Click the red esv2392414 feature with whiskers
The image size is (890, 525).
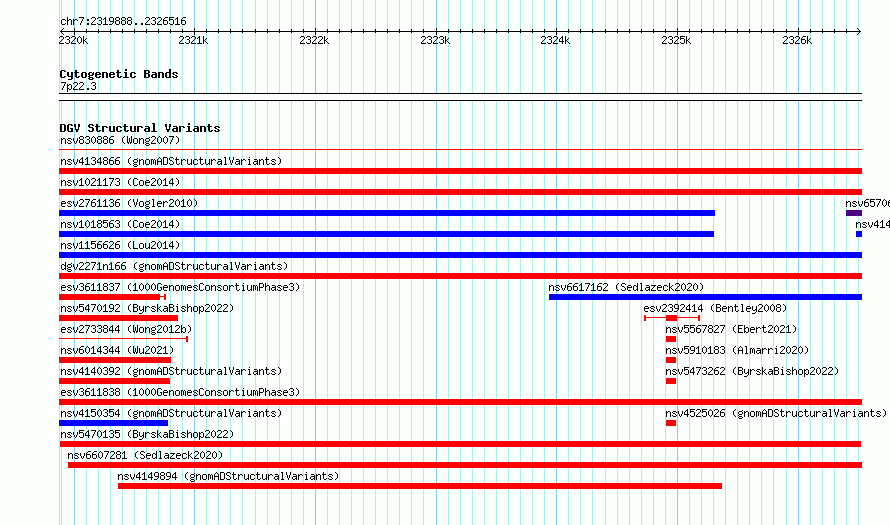672,318
